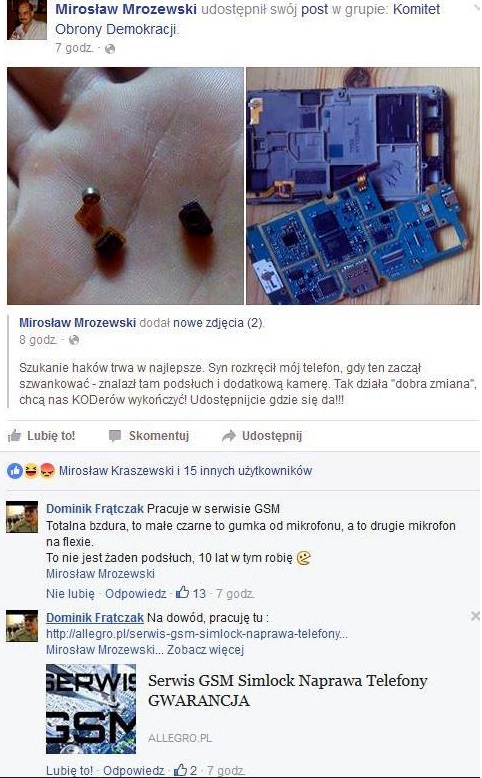The image size is (482, 778).
Task: Click the Skomentuj speech bubble icon
Action: 115,436
